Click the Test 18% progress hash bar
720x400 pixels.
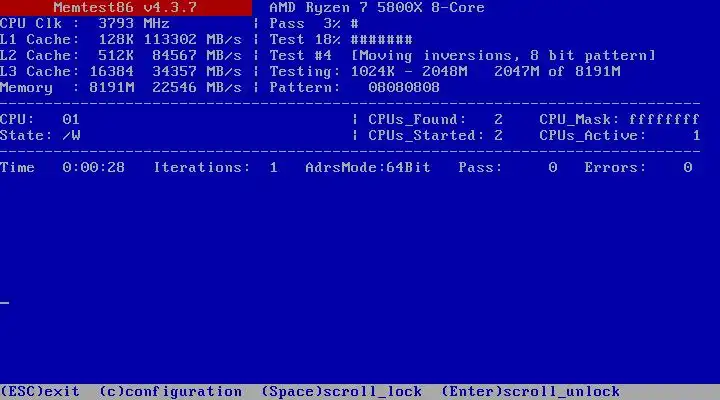(382, 39)
